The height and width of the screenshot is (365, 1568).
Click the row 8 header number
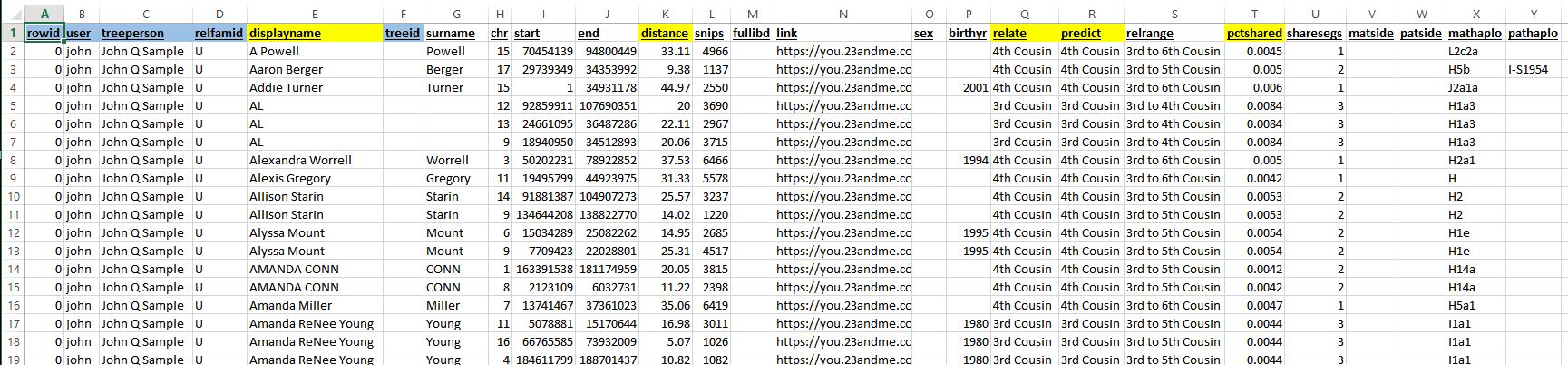point(13,160)
